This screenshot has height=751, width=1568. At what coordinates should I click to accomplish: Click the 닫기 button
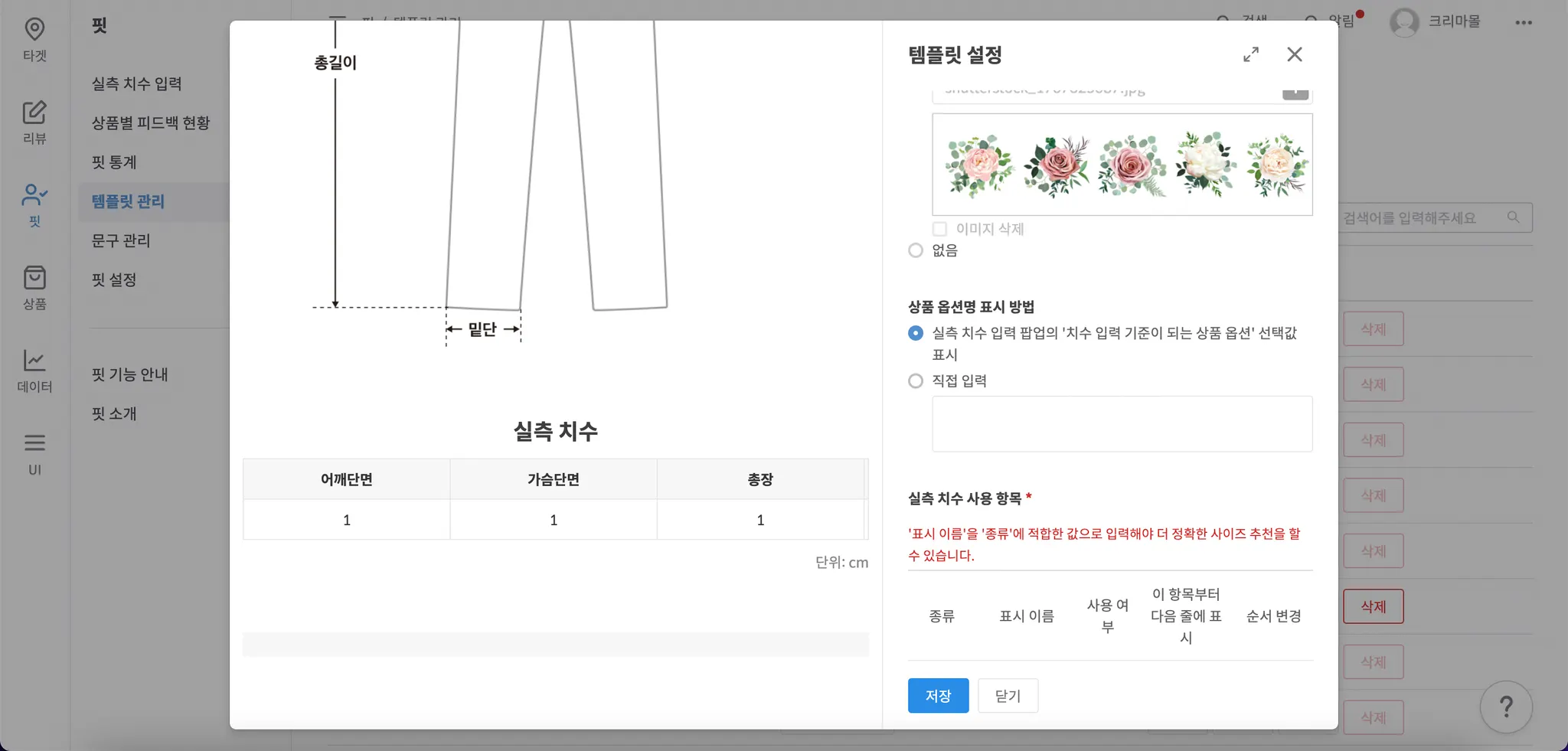[x=1008, y=695]
